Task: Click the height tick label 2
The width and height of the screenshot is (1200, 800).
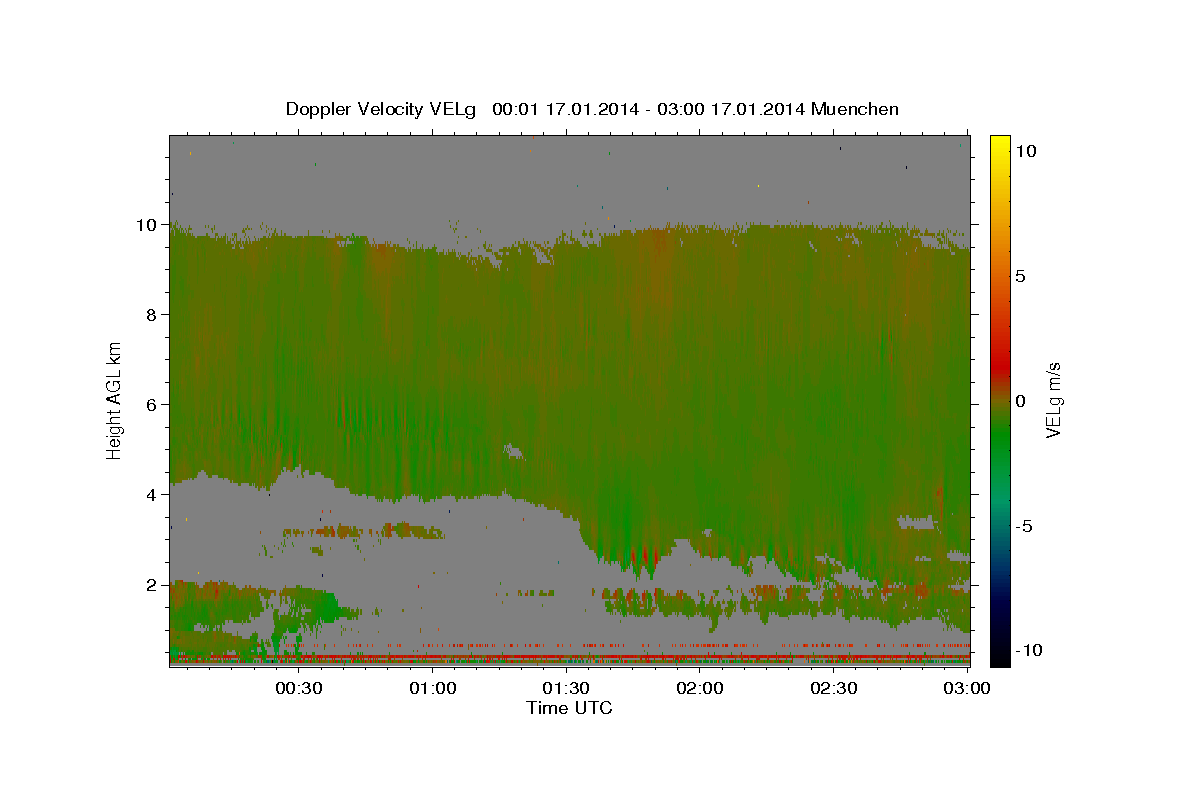Action: pyautogui.click(x=154, y=585)
